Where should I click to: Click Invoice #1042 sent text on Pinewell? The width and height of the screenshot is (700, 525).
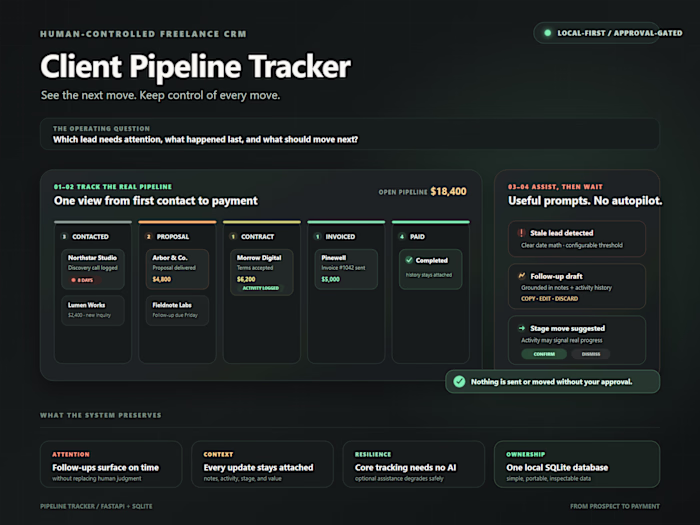tap(343, 268)
